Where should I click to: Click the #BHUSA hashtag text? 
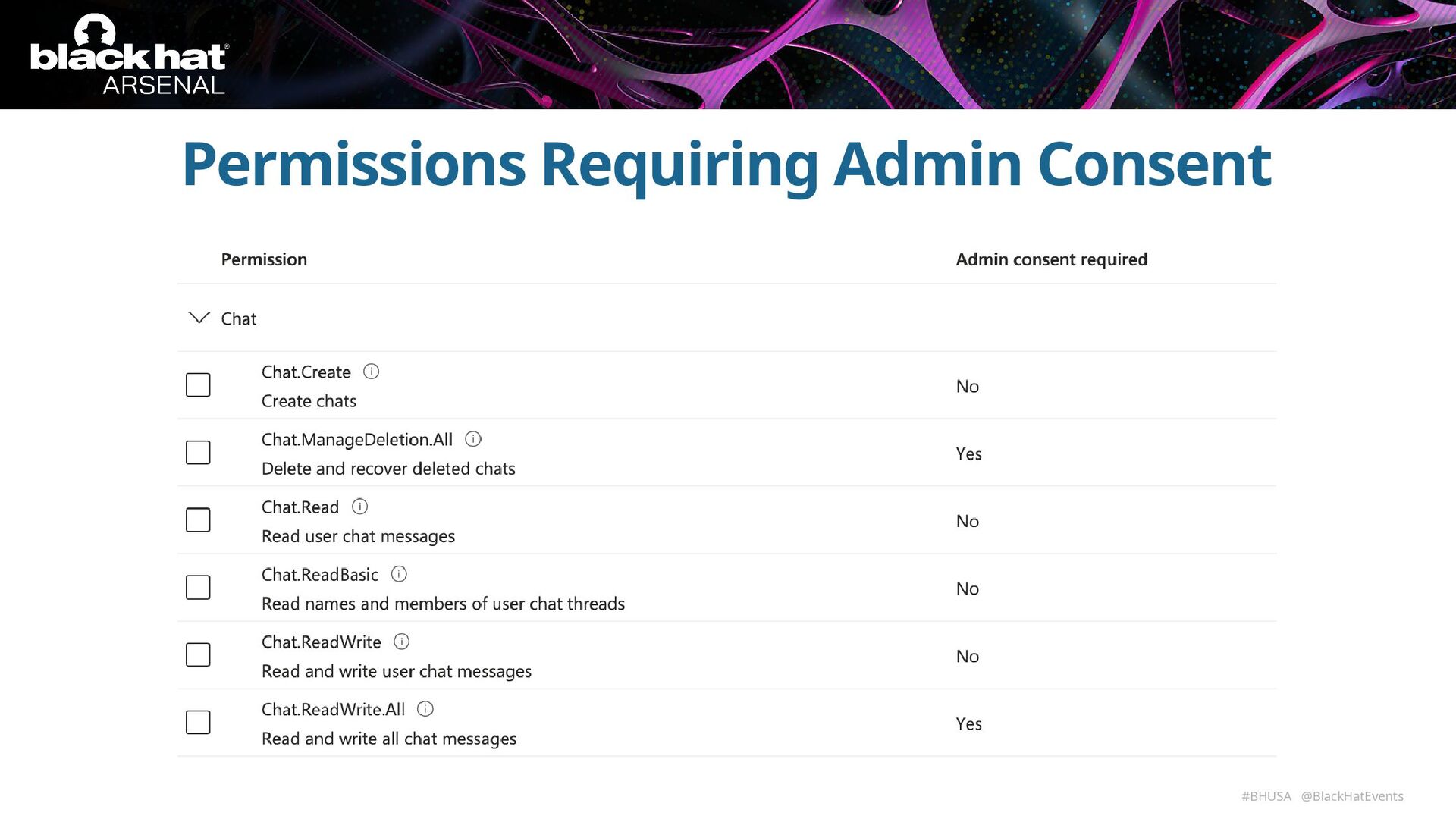[x=1266, y=796]
